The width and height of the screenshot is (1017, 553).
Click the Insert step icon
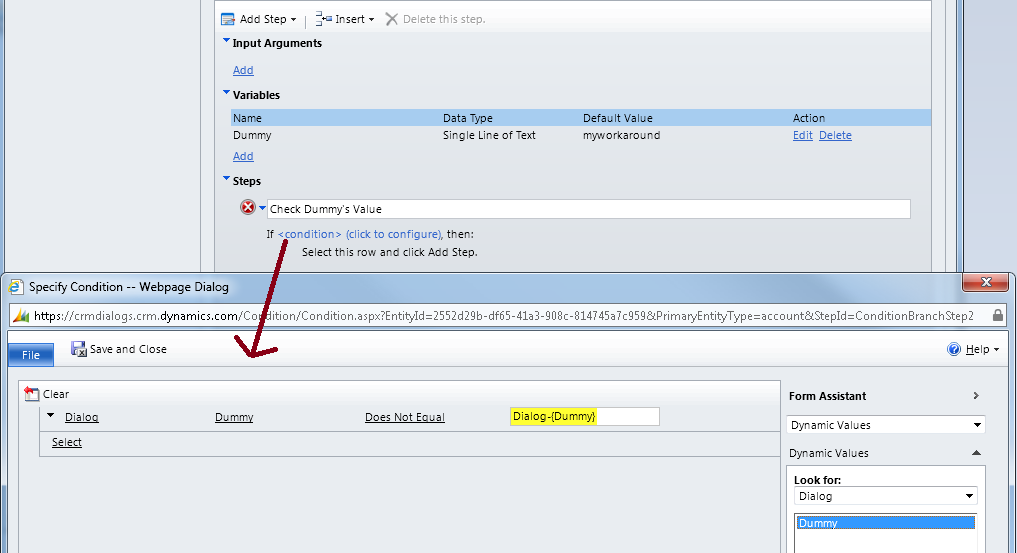click(x=323, y=19)
